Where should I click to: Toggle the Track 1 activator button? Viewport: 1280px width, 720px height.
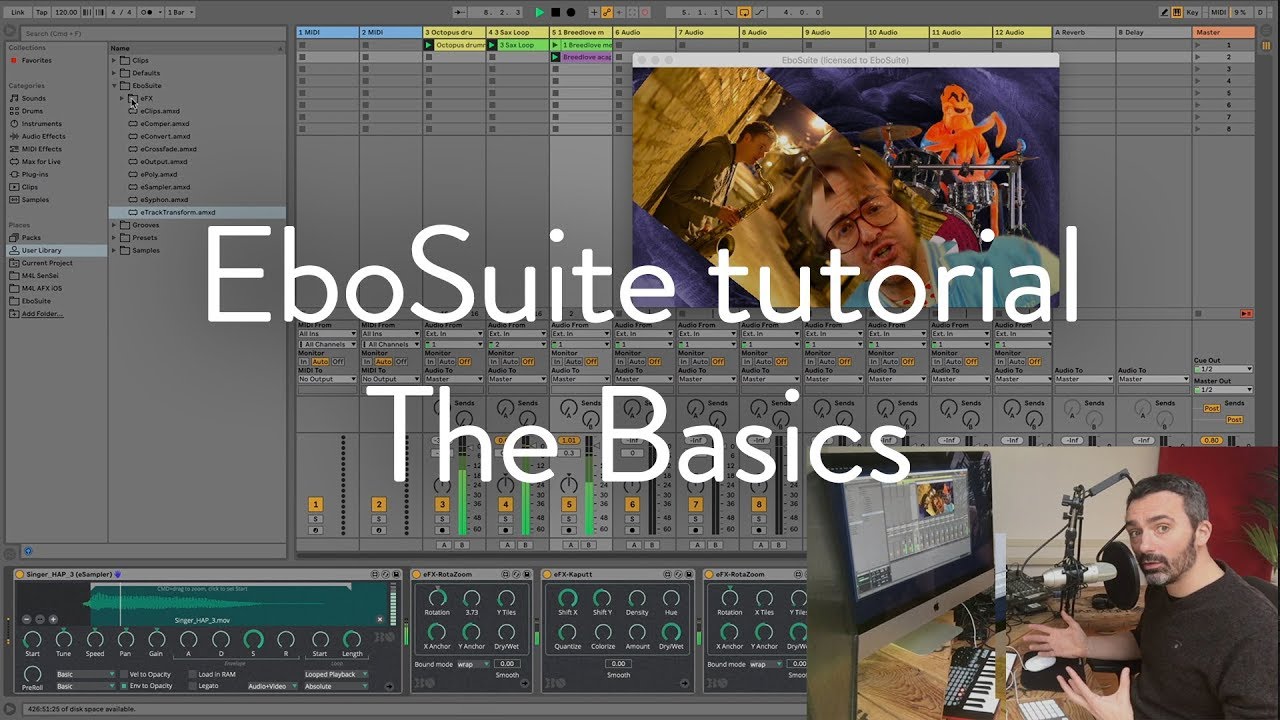point(316,504)
